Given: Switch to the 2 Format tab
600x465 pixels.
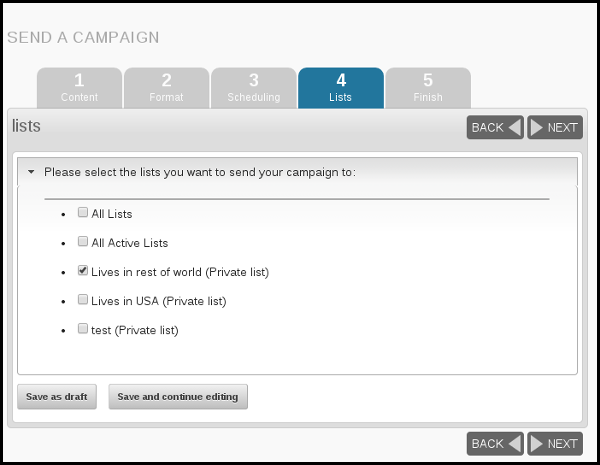Looking at the screenshot, I should (166, 88).
